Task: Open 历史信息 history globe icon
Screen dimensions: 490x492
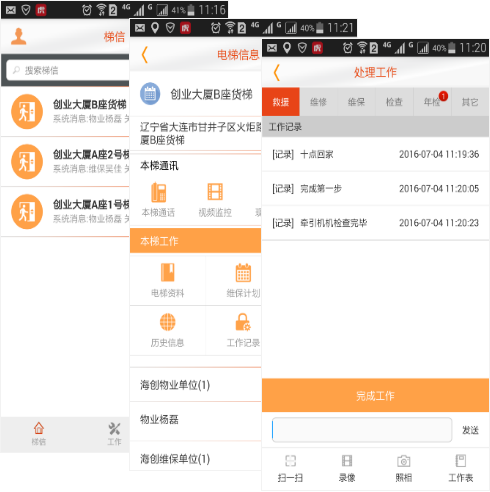Action: click(x=168, y=322)
